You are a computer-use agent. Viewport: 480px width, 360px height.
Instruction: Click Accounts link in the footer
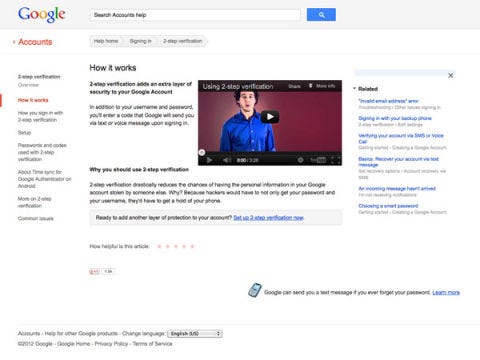29,334
